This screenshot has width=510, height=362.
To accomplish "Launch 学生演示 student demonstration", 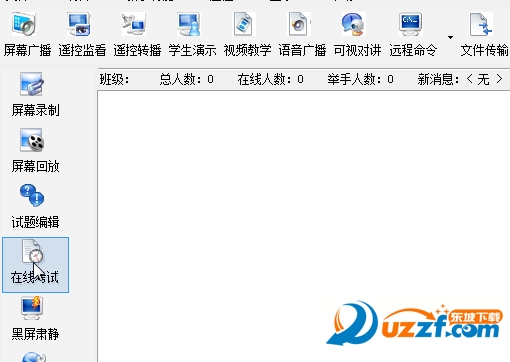I will click(192, 34).
